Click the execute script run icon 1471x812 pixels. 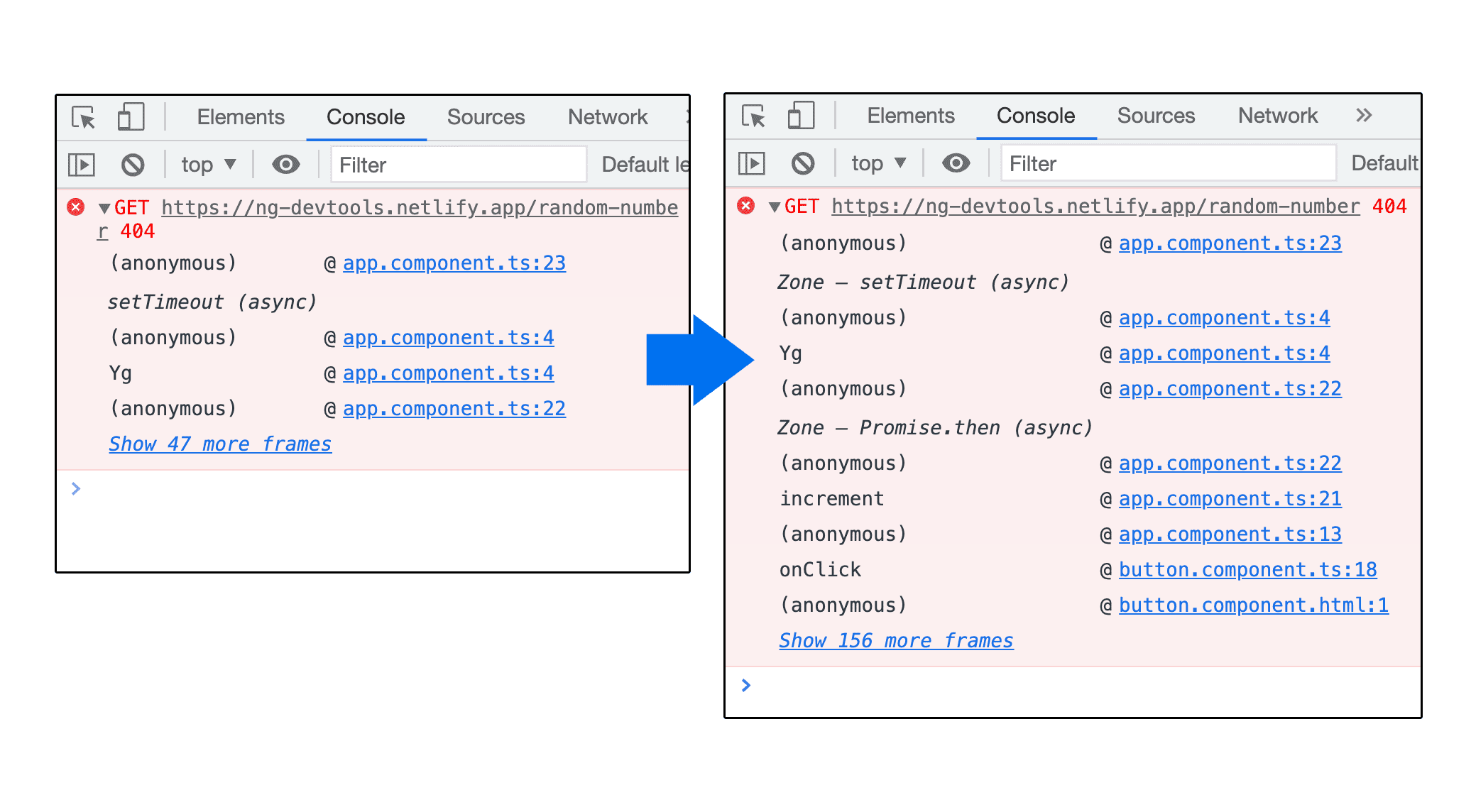coord(83,163)
